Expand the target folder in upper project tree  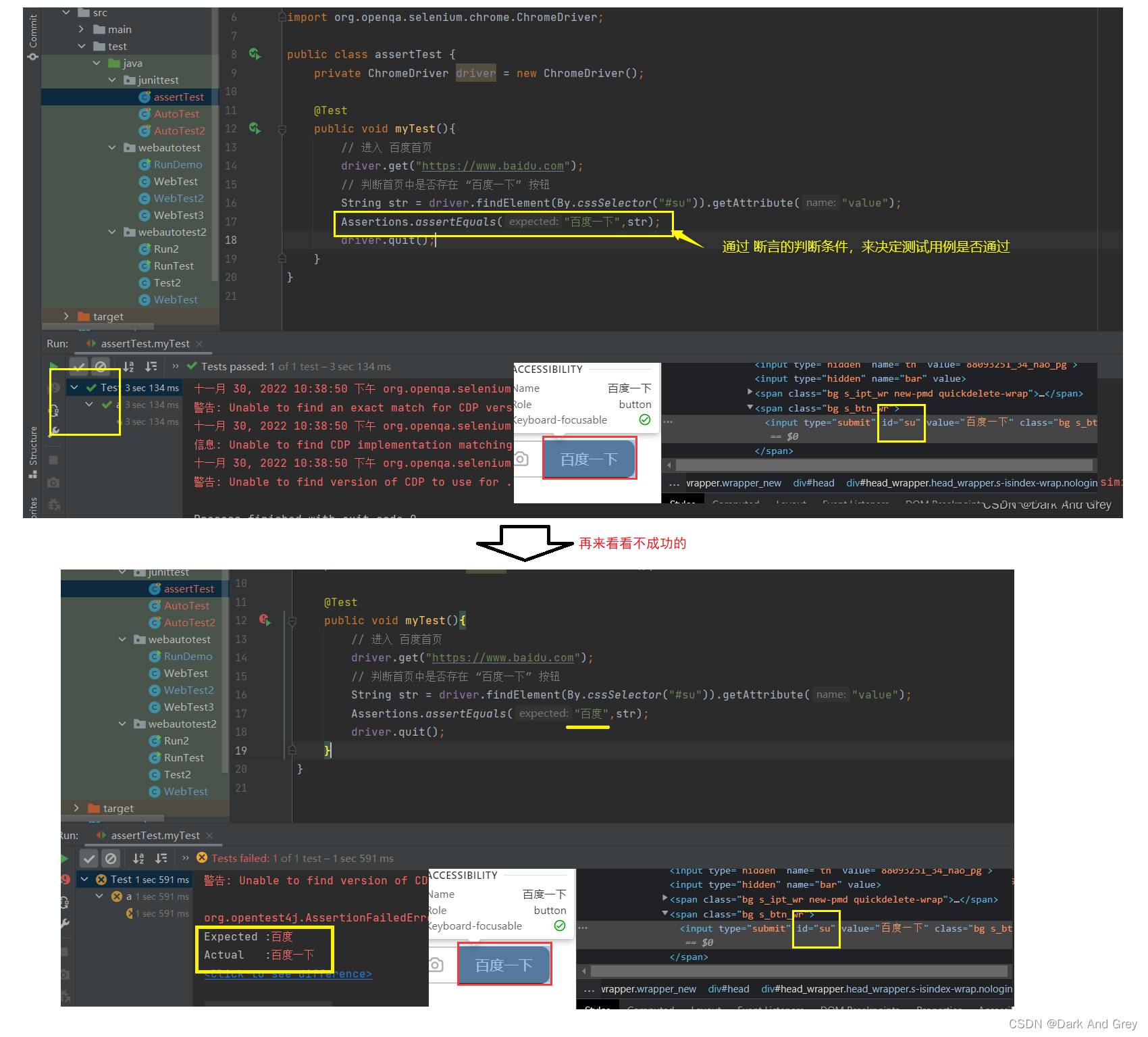point(66,316)
